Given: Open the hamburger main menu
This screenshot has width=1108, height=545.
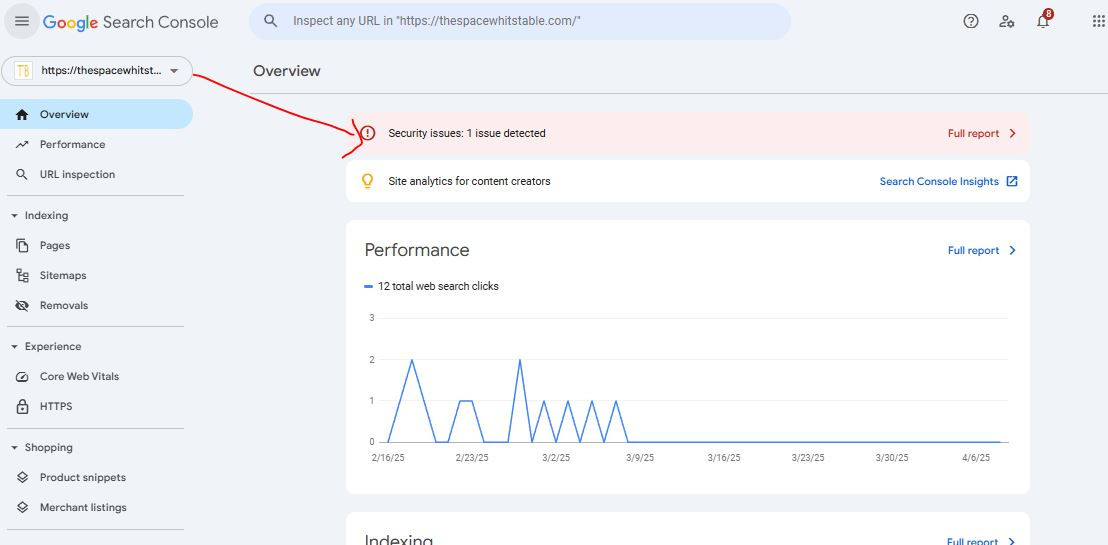Looking at the screenshot, I should 22,21.
